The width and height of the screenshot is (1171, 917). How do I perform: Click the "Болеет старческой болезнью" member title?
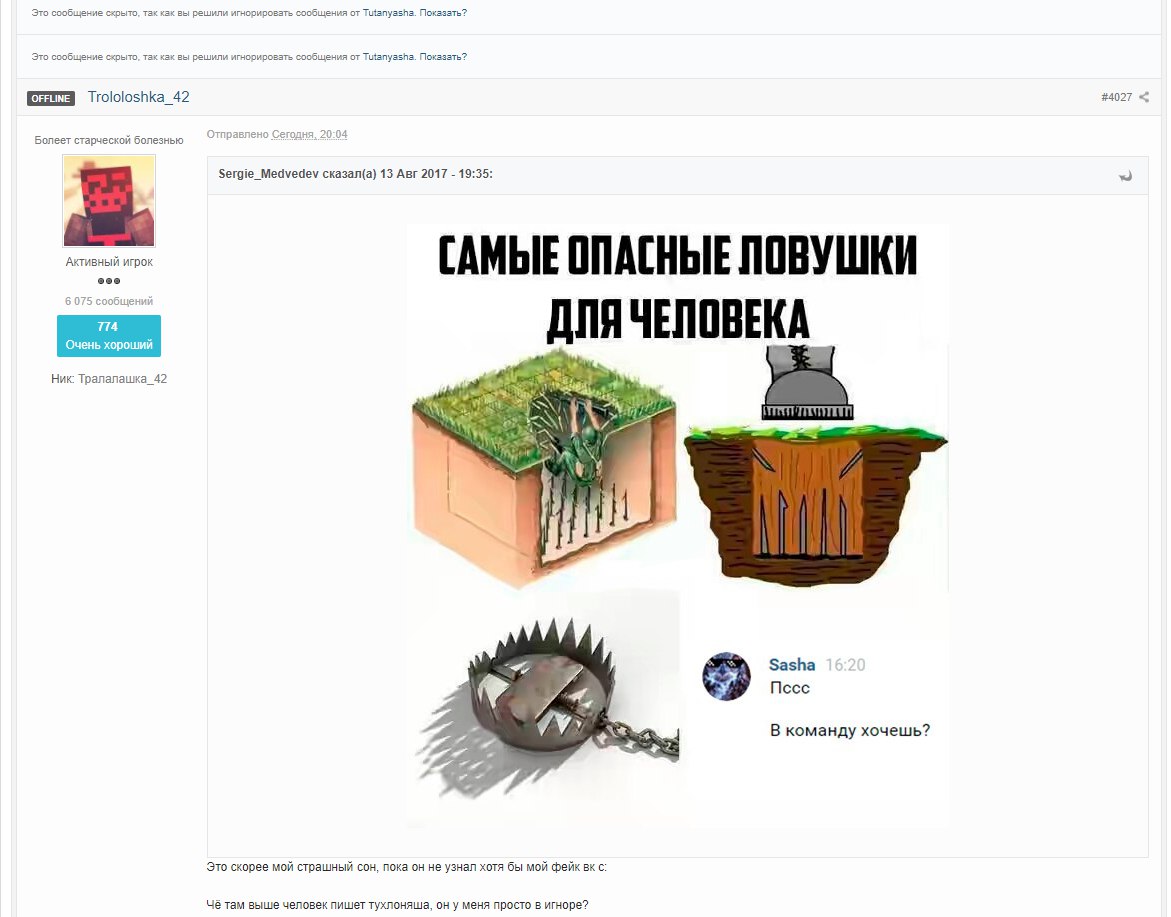[x=108, y=139]
